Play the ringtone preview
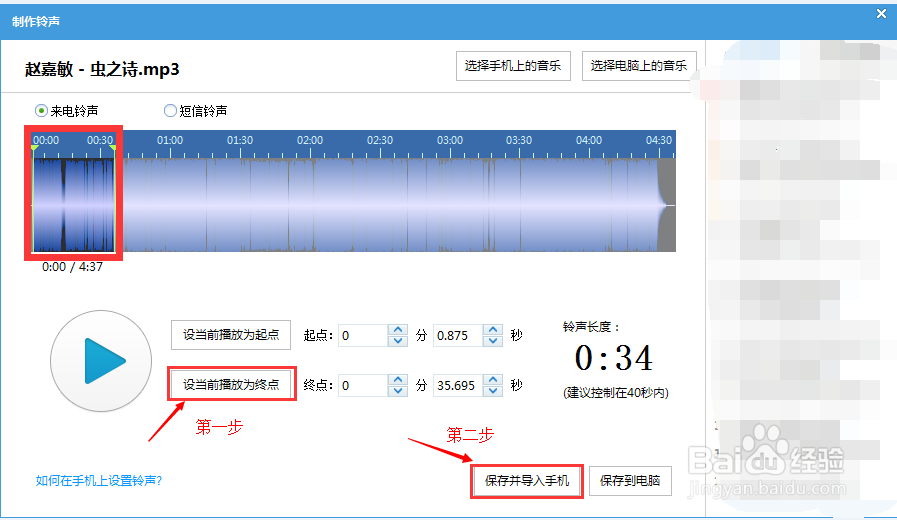The image size is (897, 520). tap(101, 361)
